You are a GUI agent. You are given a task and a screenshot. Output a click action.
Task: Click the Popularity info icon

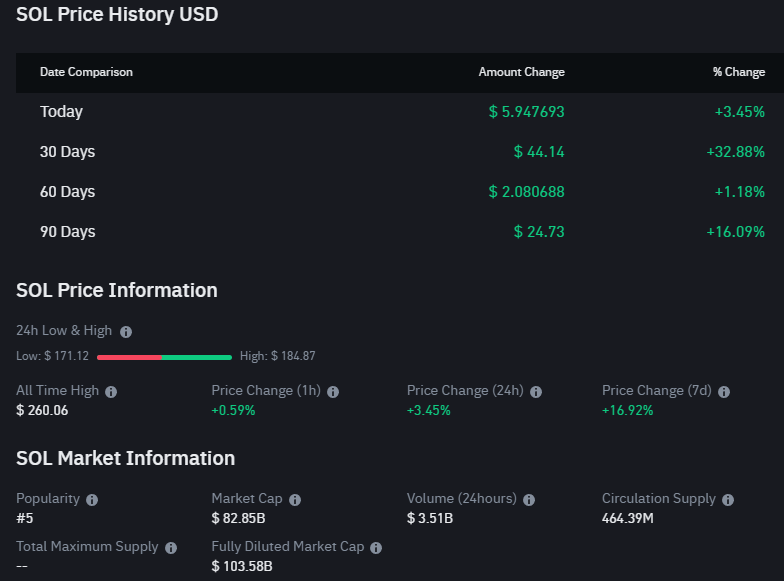92,499
